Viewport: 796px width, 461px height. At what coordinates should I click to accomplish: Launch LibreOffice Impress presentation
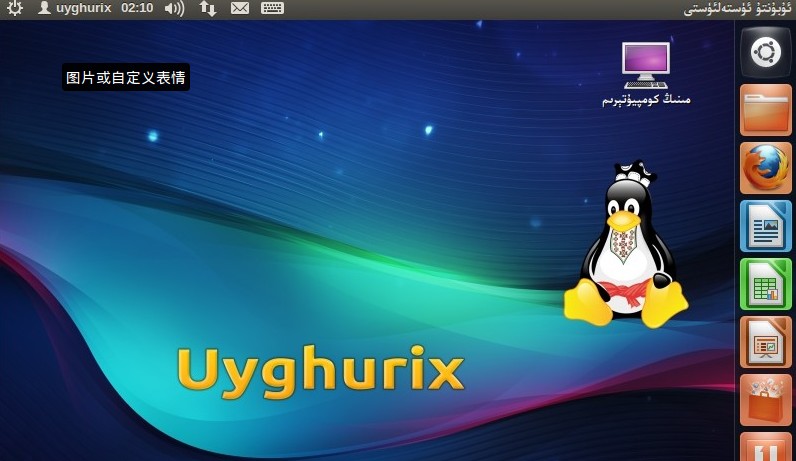click(766, 342)
